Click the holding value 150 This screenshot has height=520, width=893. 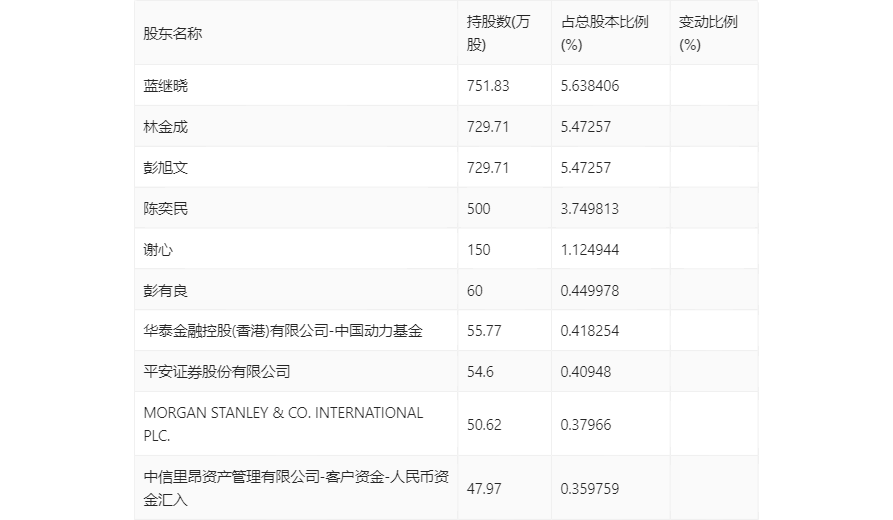pyautogui.click(x=478, y=250)
